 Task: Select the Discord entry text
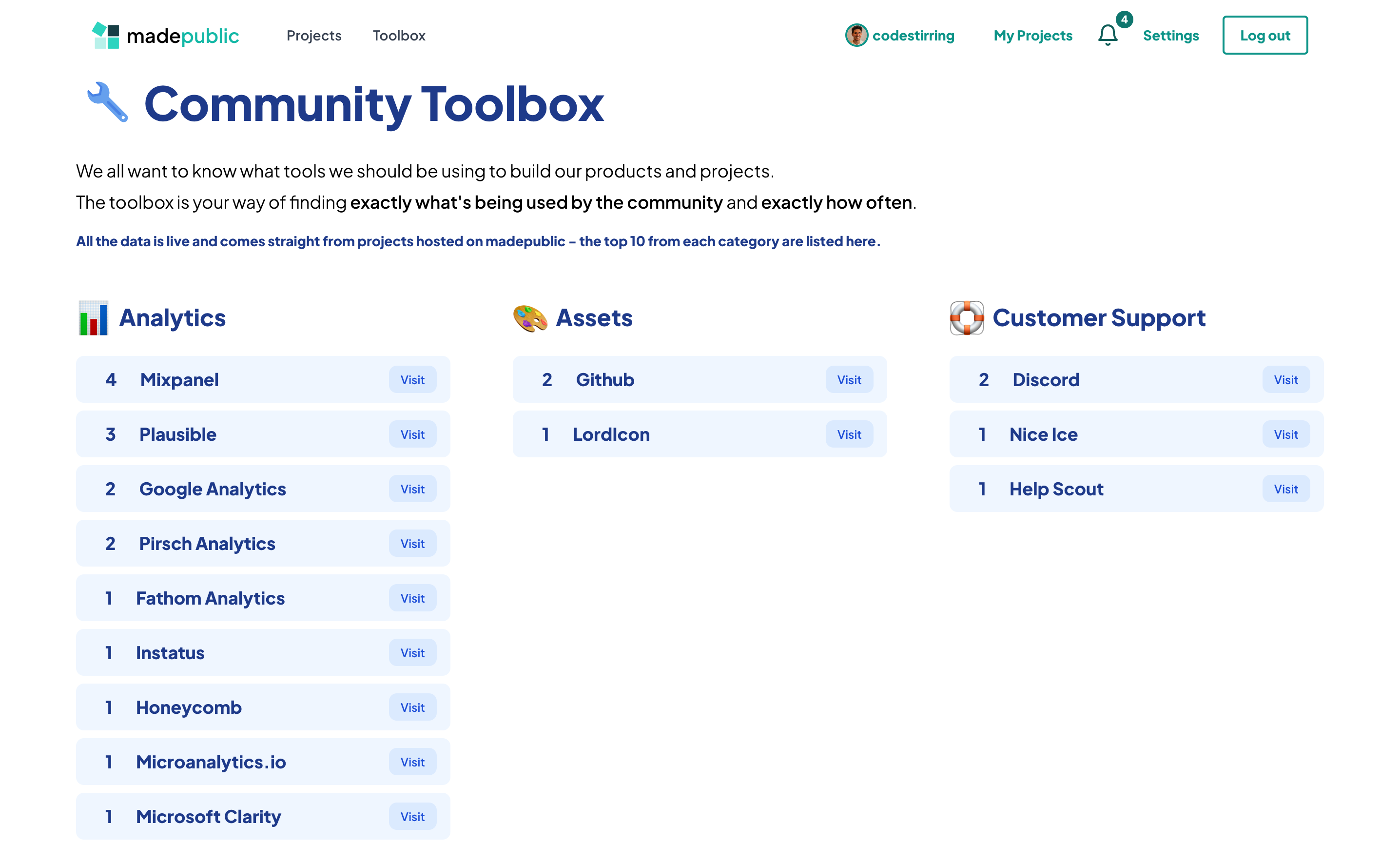point(1046,379)
